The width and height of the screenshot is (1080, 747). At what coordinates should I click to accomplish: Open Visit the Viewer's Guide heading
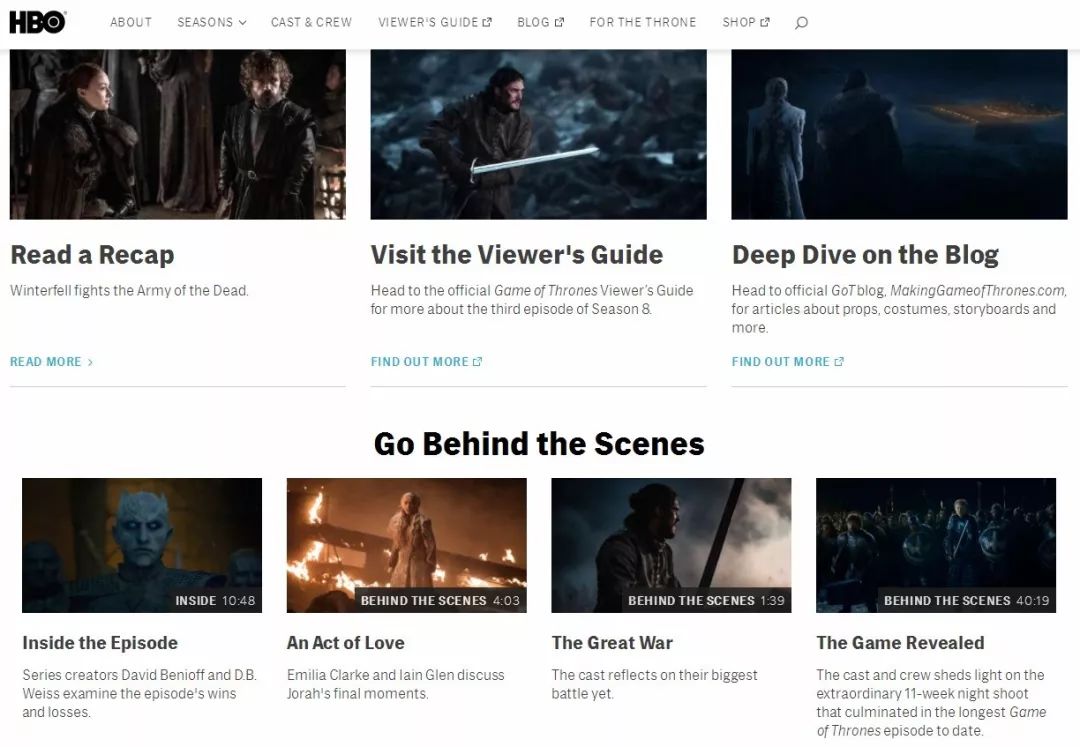[x=517, y=255]
